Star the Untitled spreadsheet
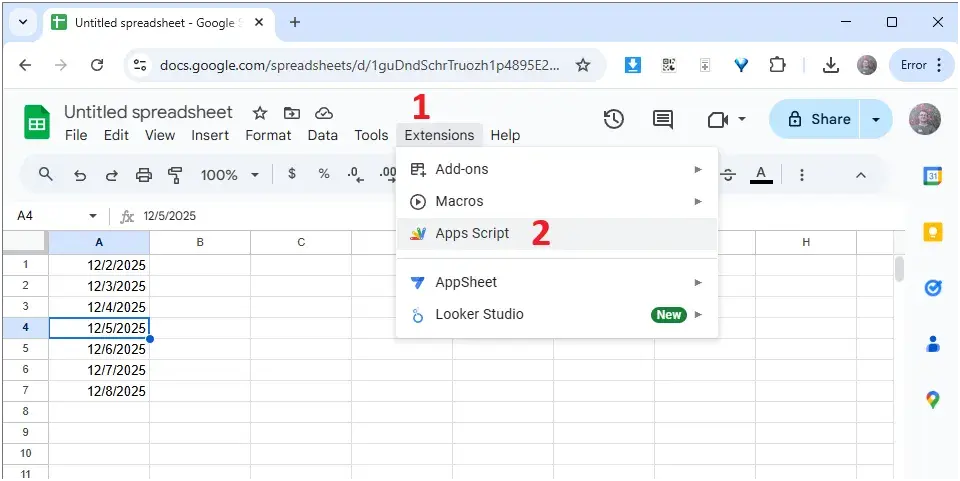Viewport: 960px width, 481px height. tap(260, 113)
